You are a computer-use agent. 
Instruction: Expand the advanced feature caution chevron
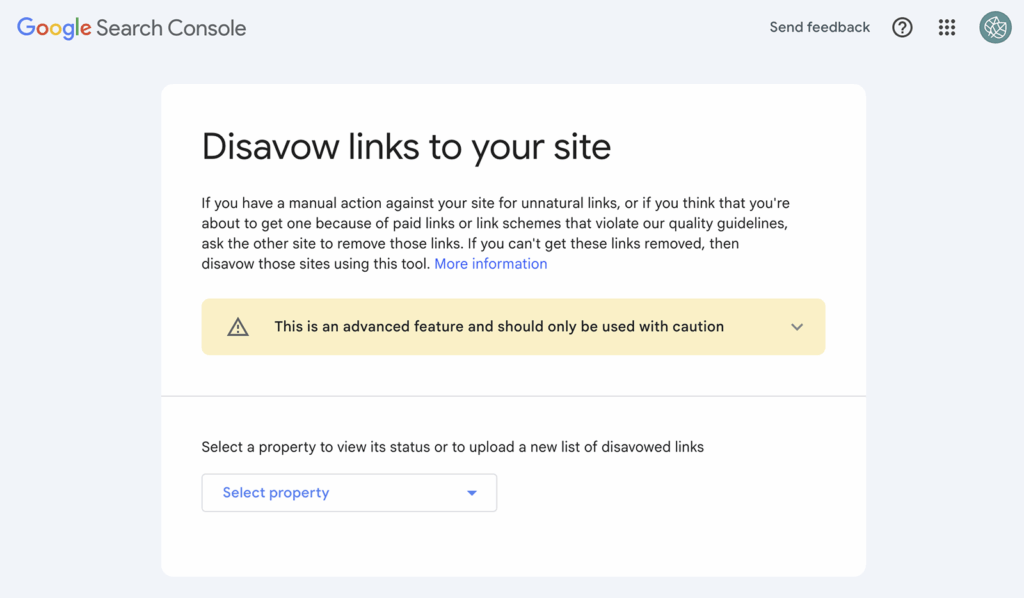pyautogui.click(x=797, y=327)
